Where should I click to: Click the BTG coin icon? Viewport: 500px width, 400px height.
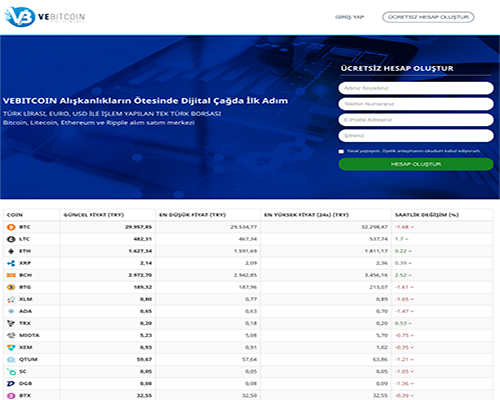point(11,287)
